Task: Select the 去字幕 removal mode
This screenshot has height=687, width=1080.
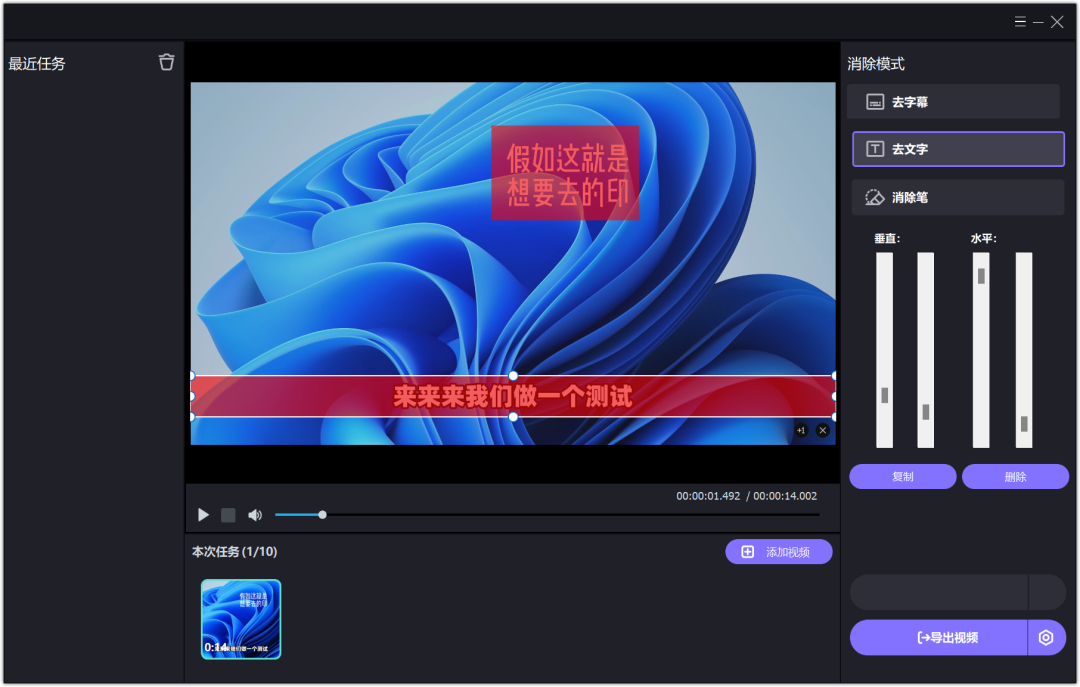Action: 953,102
